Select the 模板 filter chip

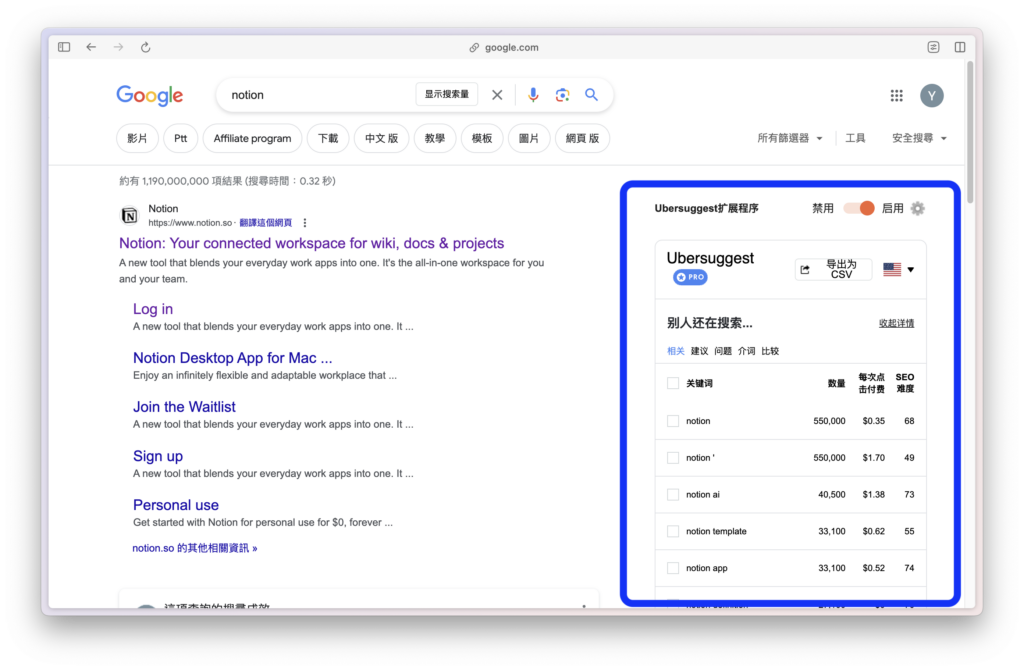482,138
